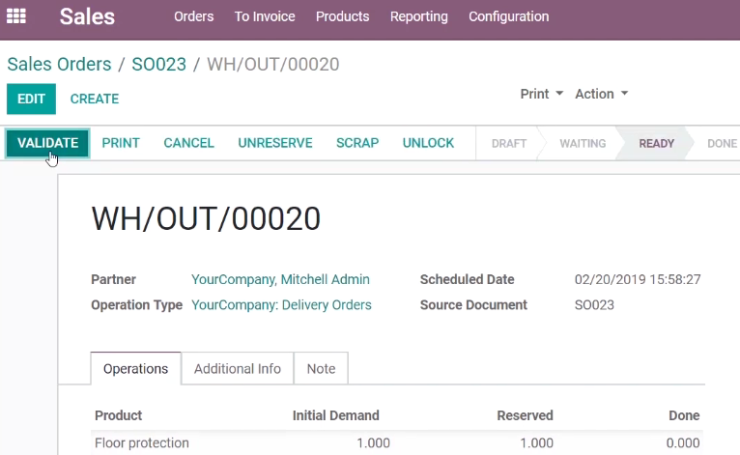Viewport: 740px width, 455px height.
Task: Click the CREATE button
Action: pyautogui.click(x=94, y=99)
